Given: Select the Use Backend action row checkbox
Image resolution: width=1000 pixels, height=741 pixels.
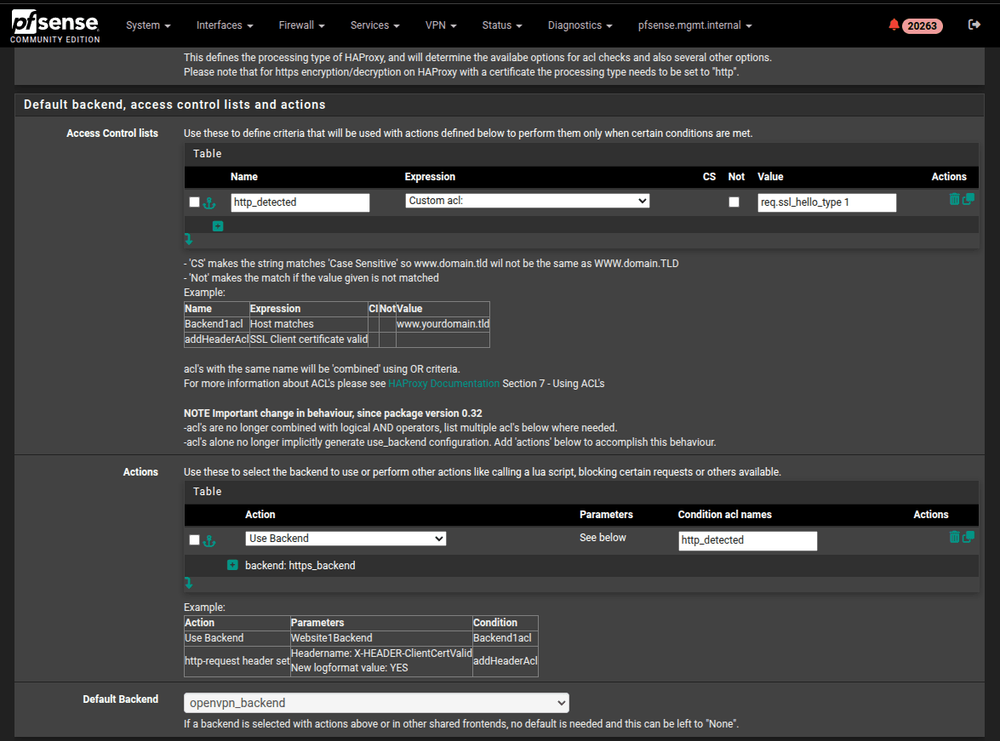Looking at the screenshot, I should click(x=195, y=539).
